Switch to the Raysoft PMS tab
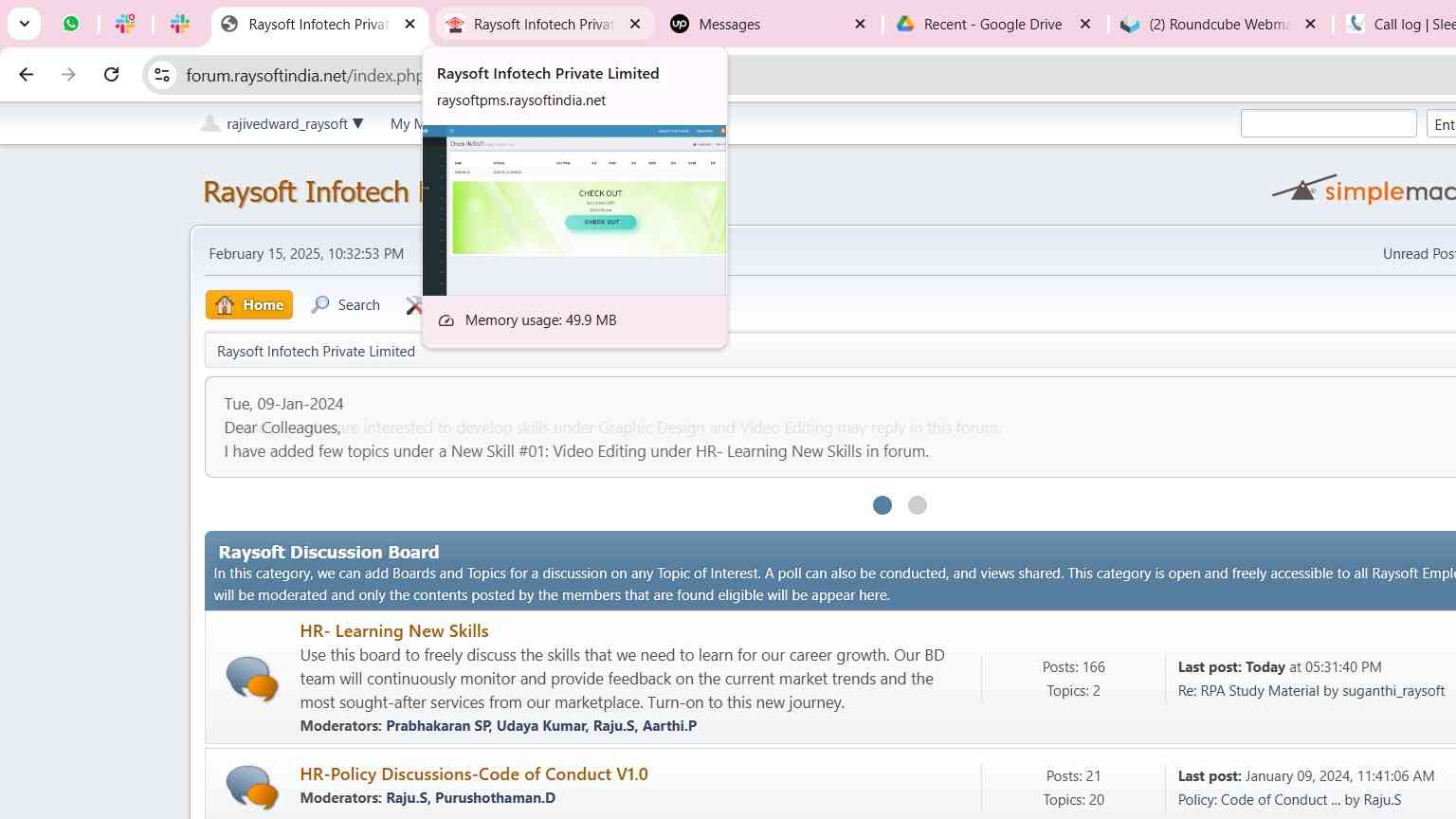Image resolution: width=1456 pixels, height=819 pixels. pos(543,24)
